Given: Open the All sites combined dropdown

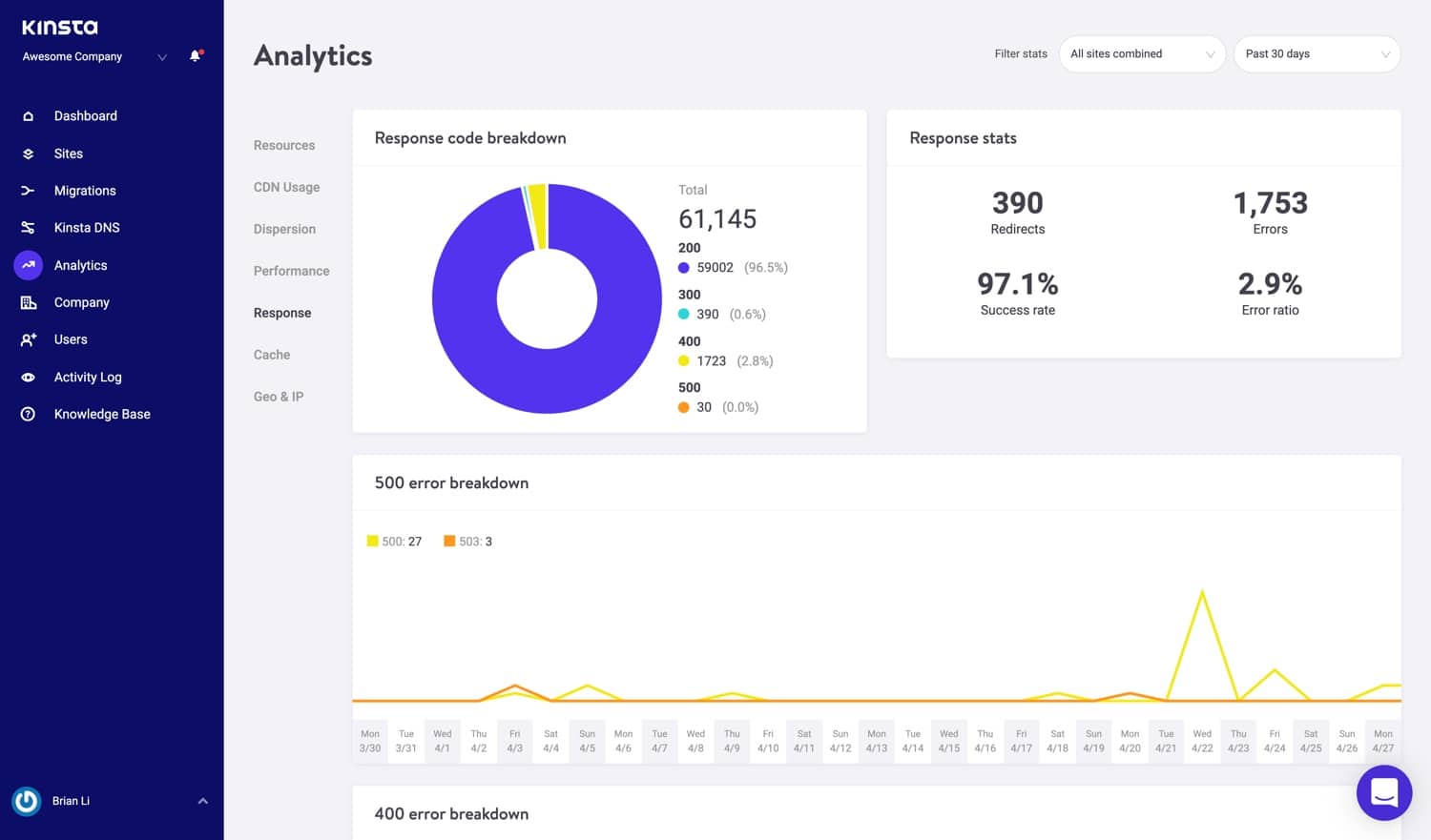Looking at the screenshot, I should pos(1141,54).
